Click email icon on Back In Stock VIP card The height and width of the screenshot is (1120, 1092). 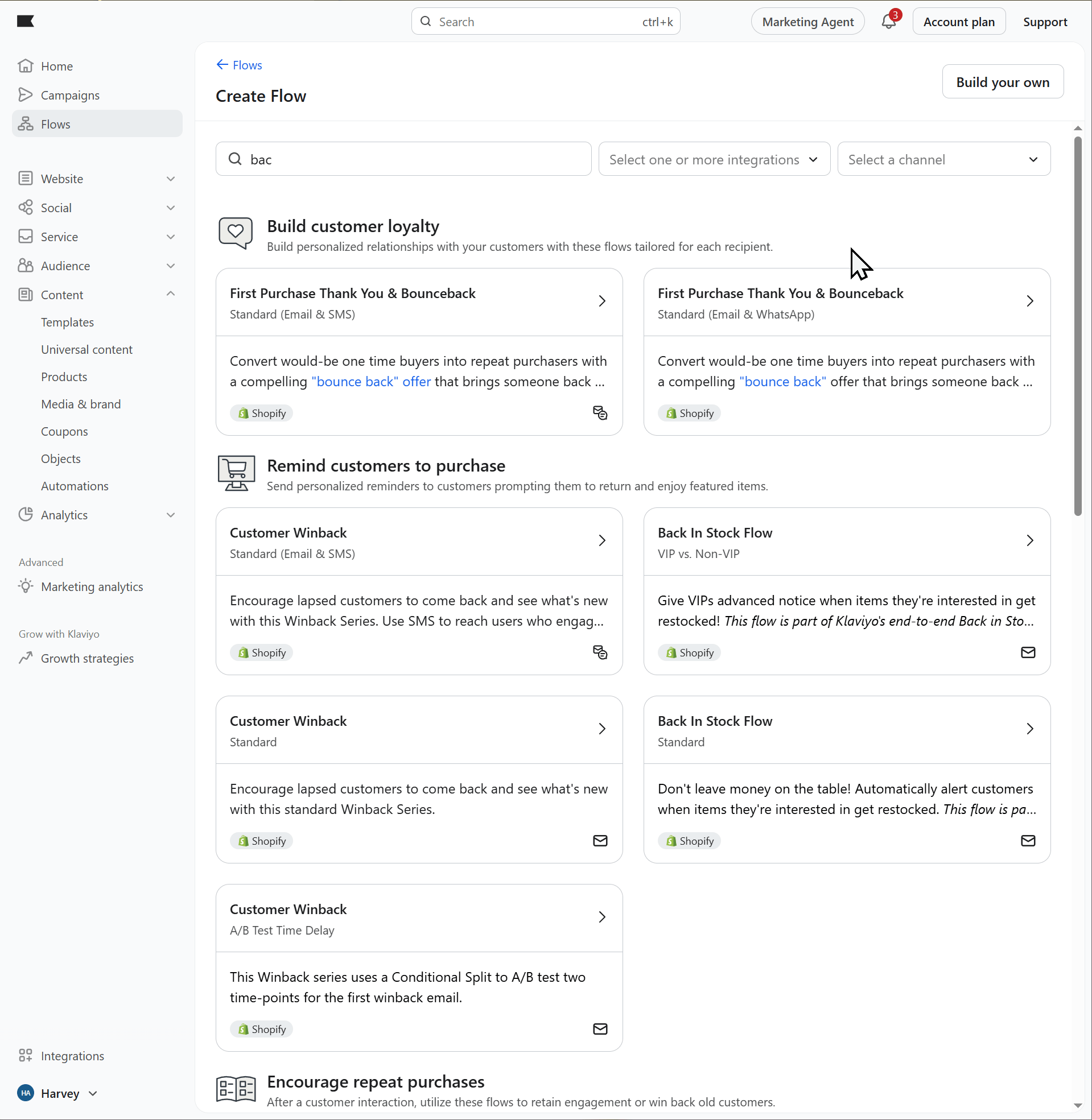click(x=1028, y=652)
